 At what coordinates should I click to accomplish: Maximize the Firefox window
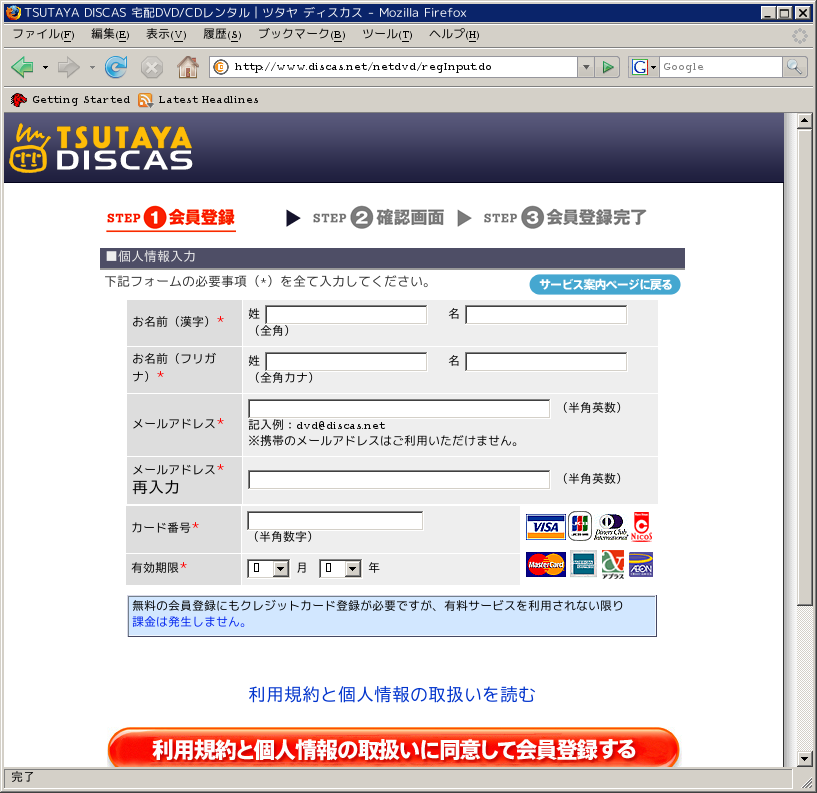784,13
